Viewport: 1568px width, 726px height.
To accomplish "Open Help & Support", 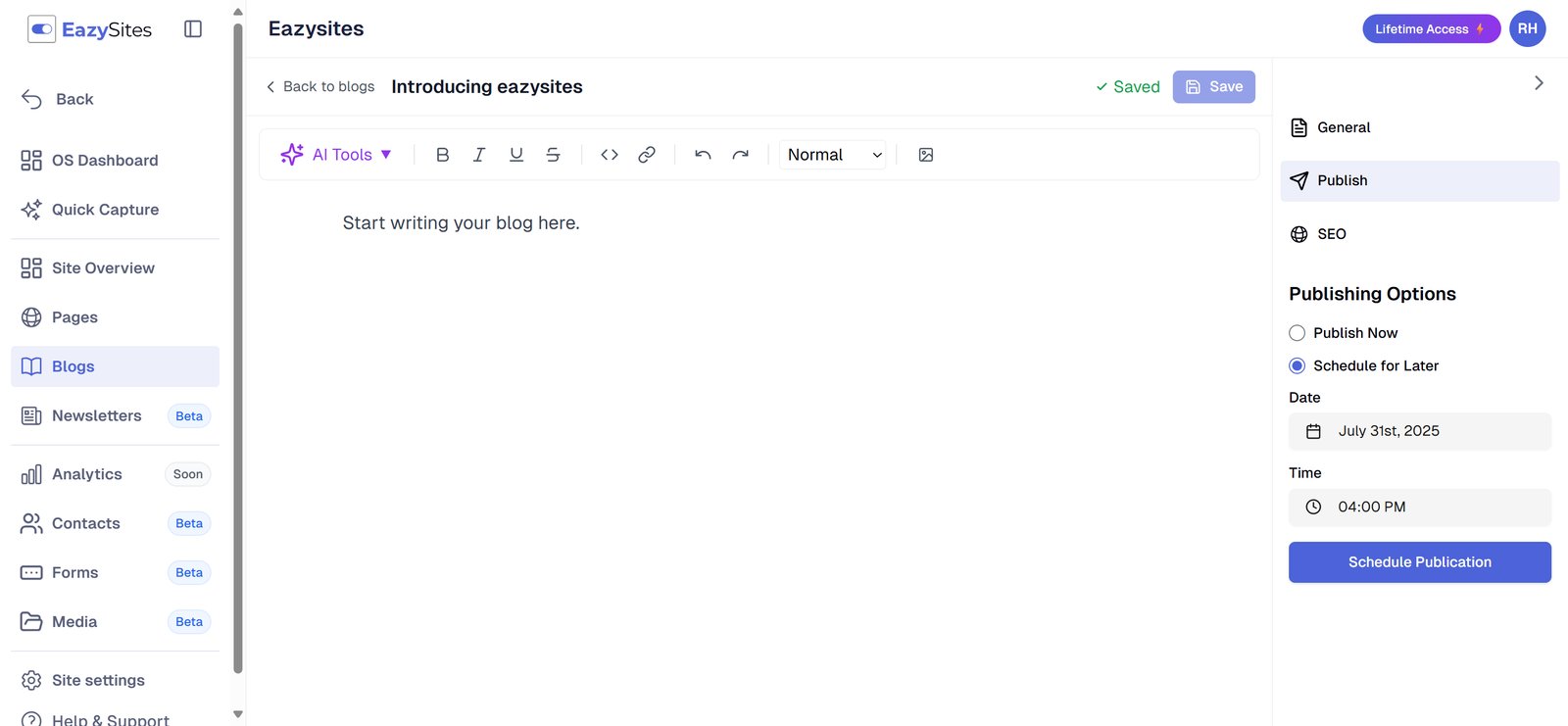I will tap(115, 718).
